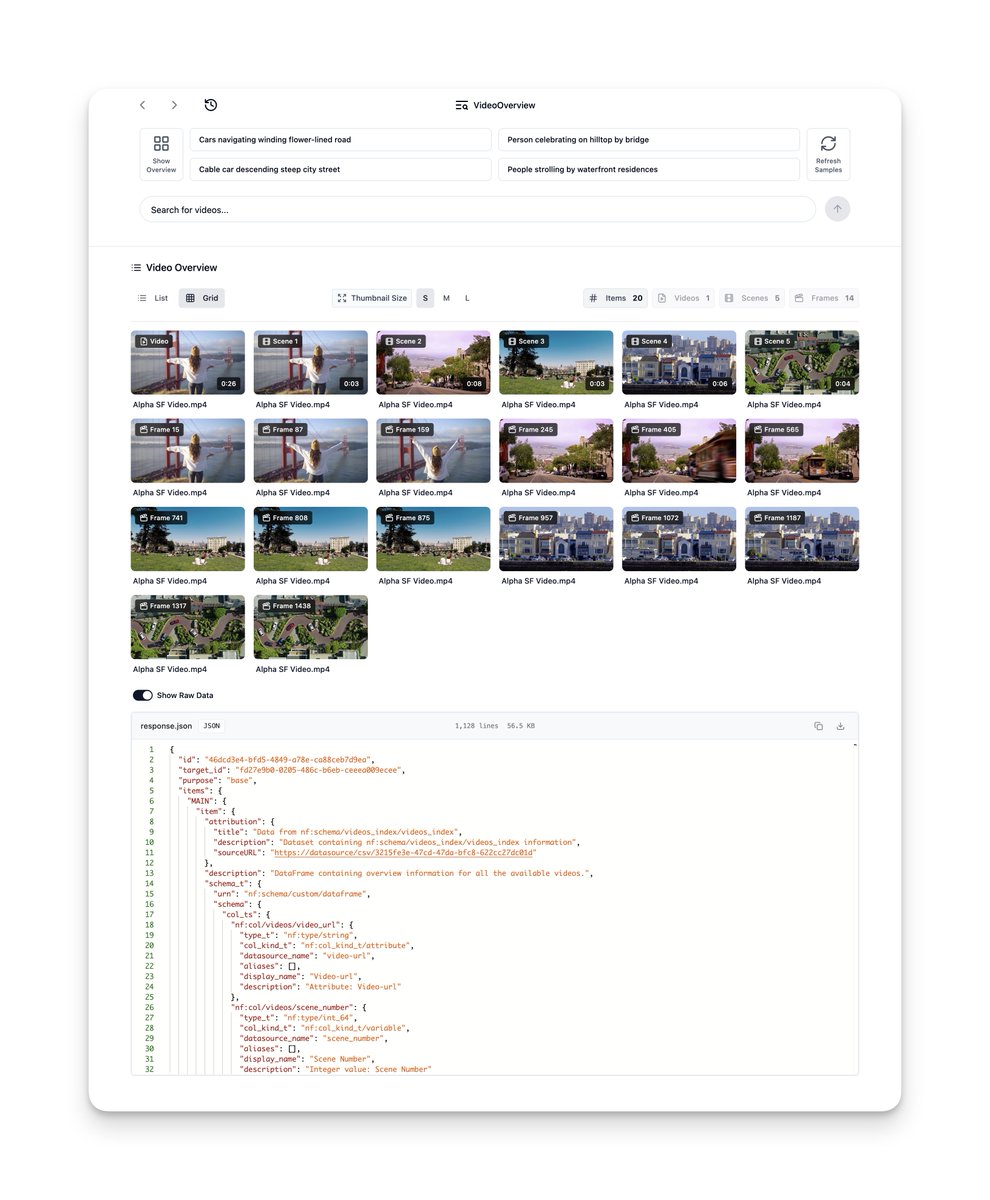Pick 'Cars navigating winding flower-lined road' sample
Viewport: 990px width, 1200px height.
point(340,140)
